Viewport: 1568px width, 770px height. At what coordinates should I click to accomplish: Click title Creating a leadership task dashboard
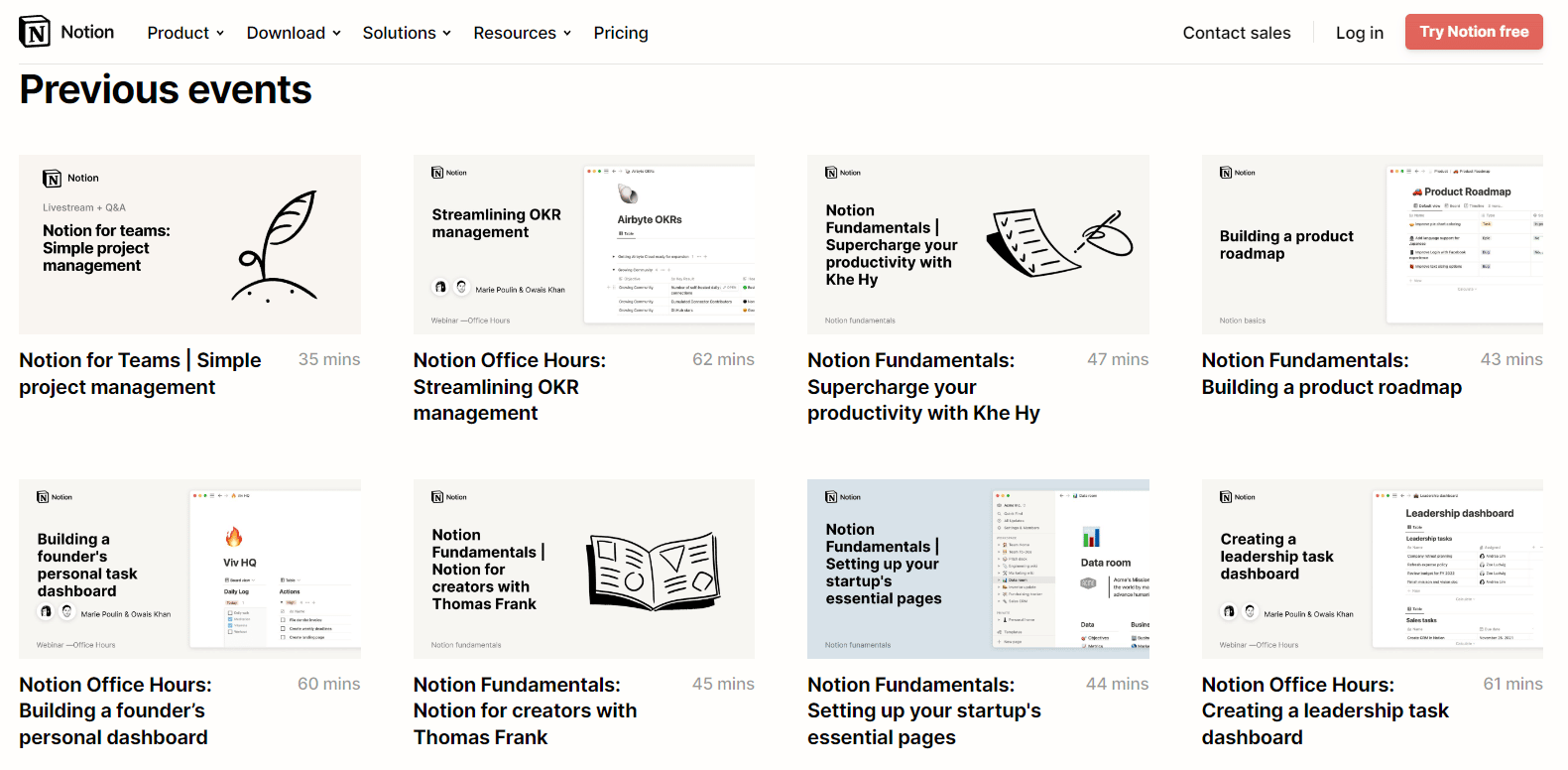(x=1325, y=710)
